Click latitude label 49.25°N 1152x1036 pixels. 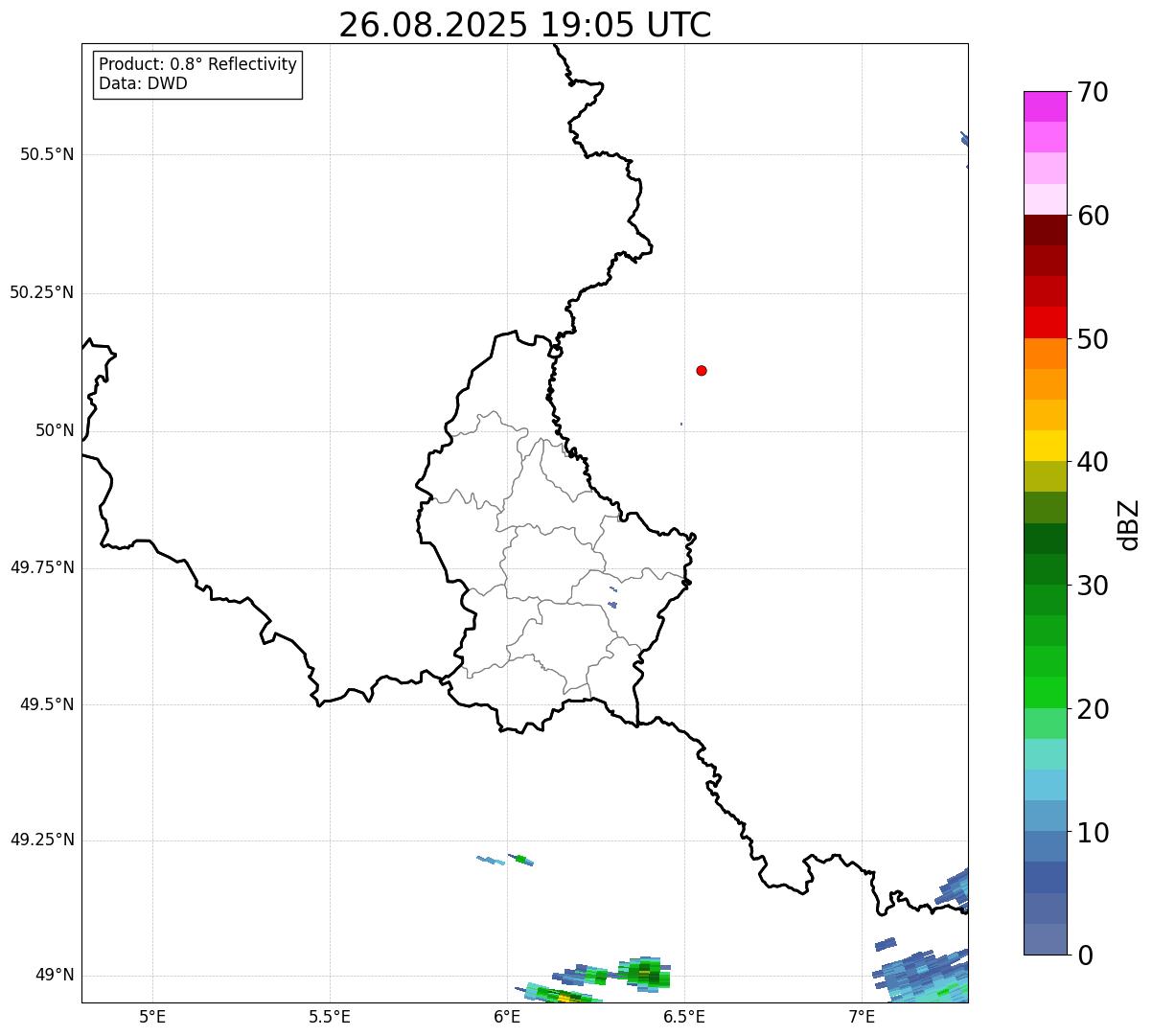point(41,840)
